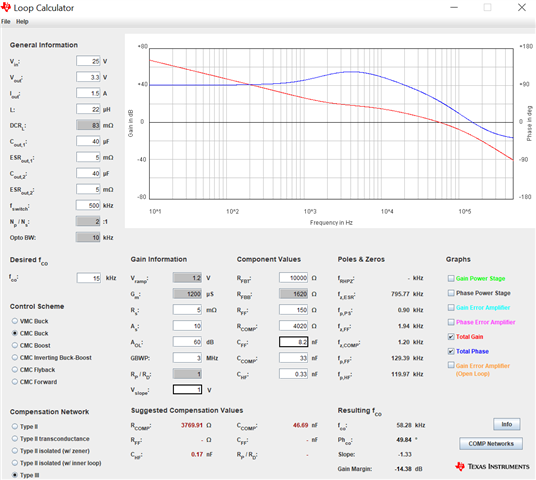Click the Slope value -1.33

click(405, 454)
